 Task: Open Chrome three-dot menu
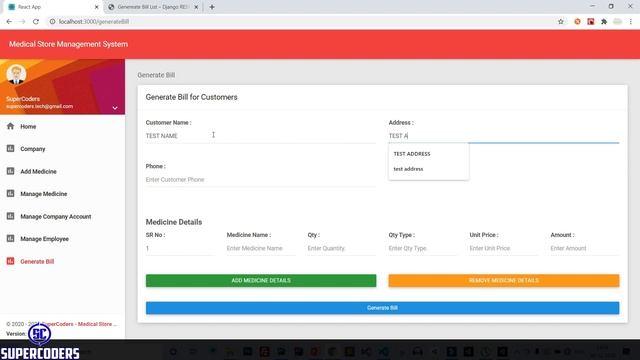631,22
